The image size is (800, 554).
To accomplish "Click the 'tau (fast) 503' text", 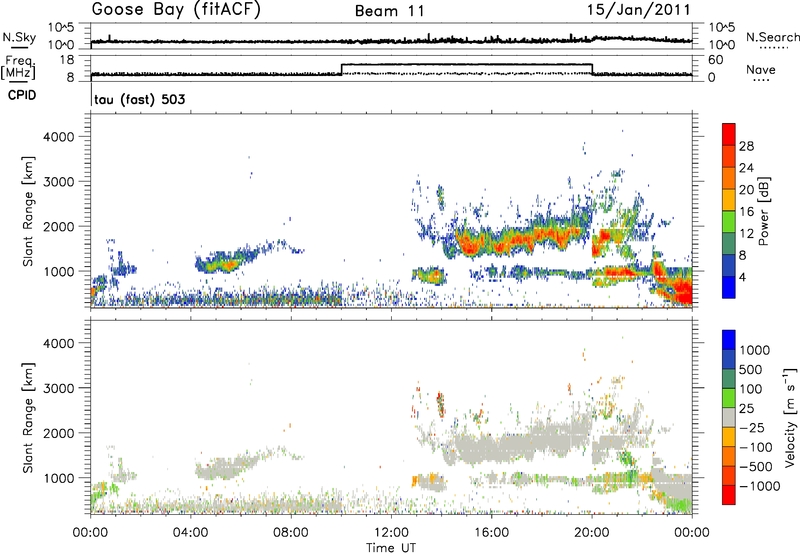I will pyautogui.click(x=139, y=99).
